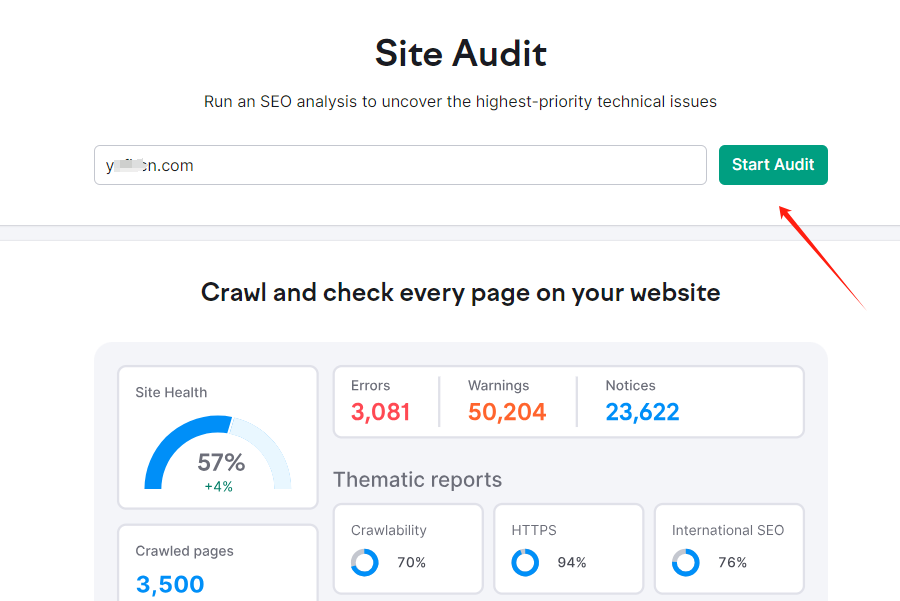
Task: Select the Errors counter showing 3,081
Action: coord(380,411)
